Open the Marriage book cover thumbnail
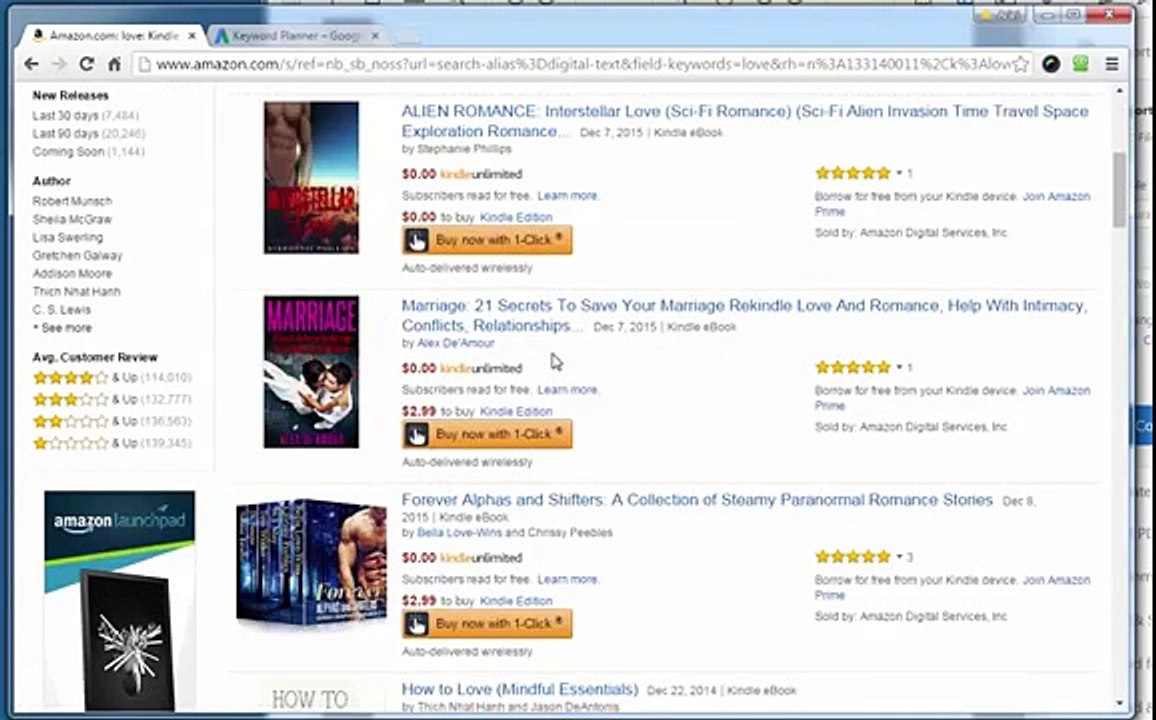1156x720 pixels. click(311, 371)
